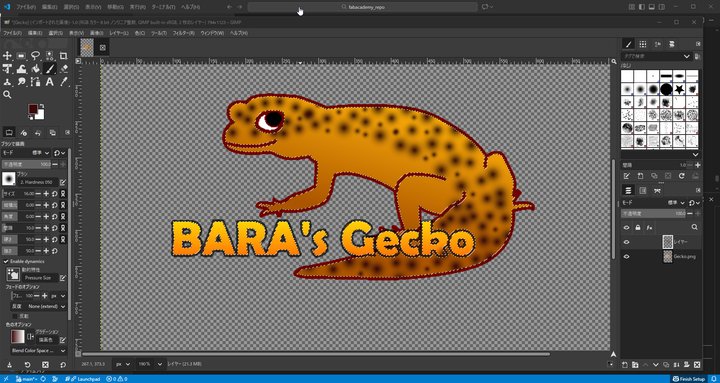The height and width of the screenshot is (383, 720).
Task: Hide the Gecko.png layer
Action: click(x=626, y=257)
